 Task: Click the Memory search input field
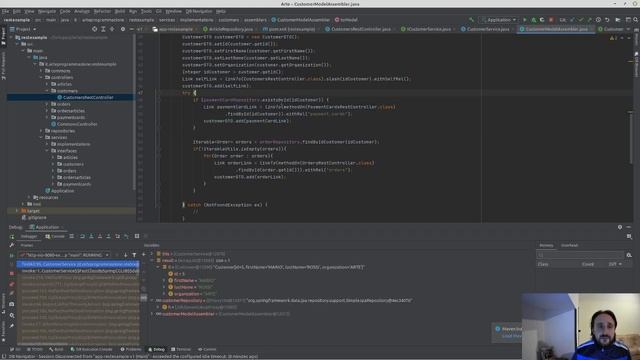tap(580, 255)
